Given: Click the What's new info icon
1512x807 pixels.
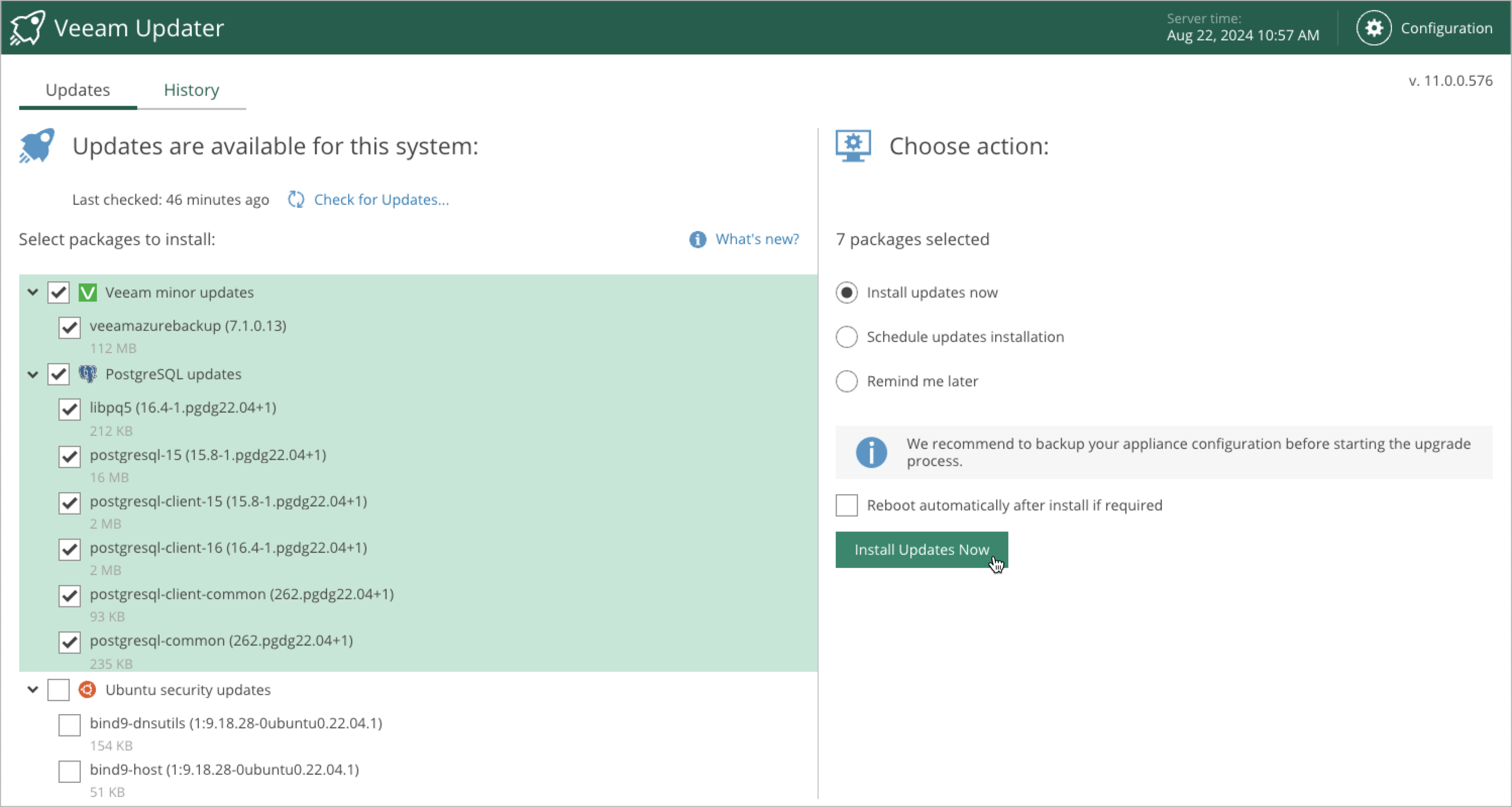Looking at the screenshot, I should point(697,239).
